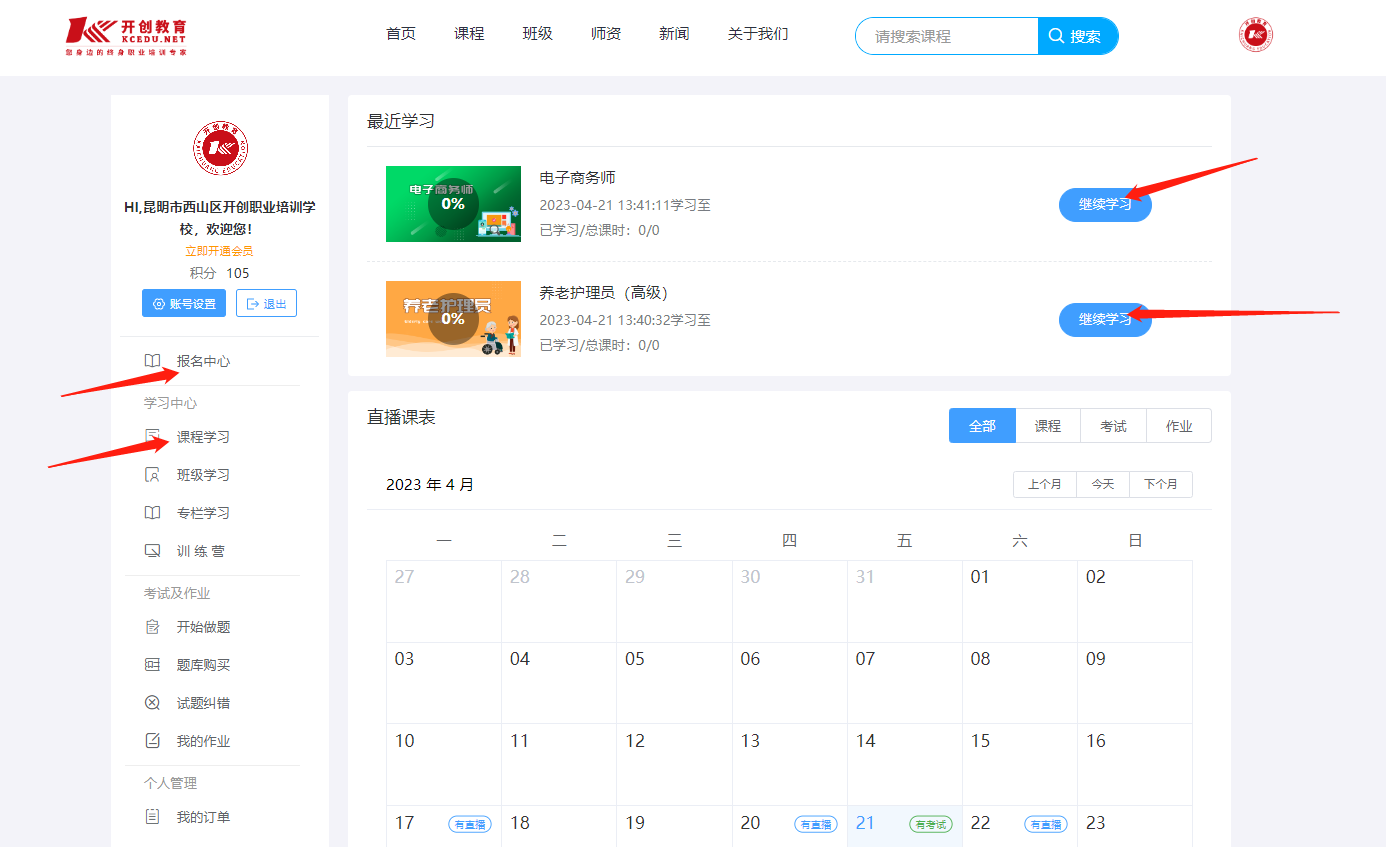
Task: Click the 专栏学习 sidebar icon
Action: click(152, 513)
